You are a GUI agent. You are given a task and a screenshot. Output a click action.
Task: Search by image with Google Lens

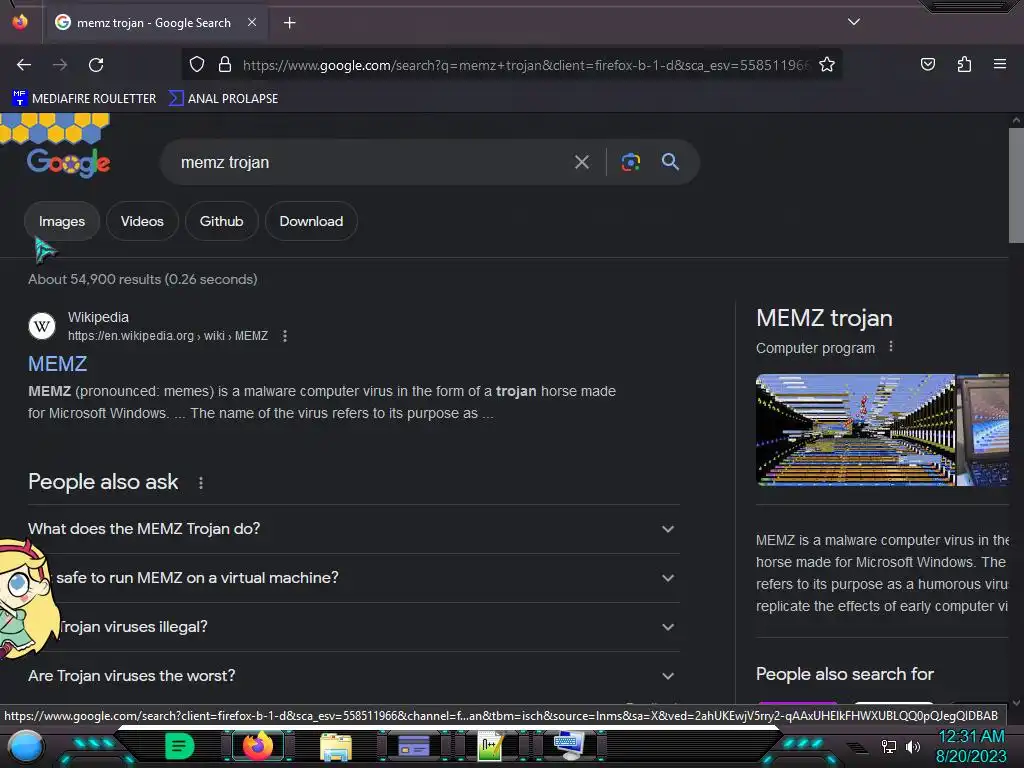630,162
